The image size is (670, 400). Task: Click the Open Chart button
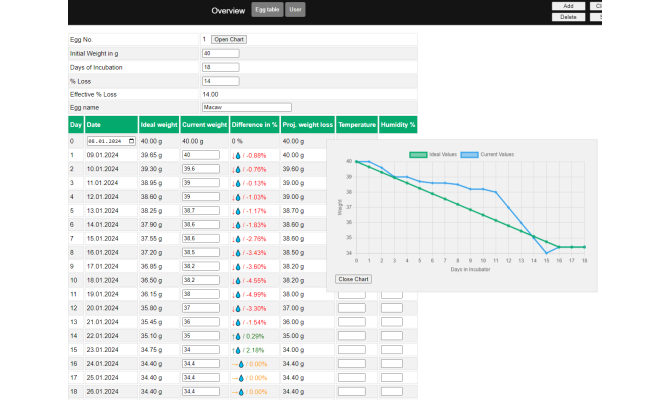point(229,39)
